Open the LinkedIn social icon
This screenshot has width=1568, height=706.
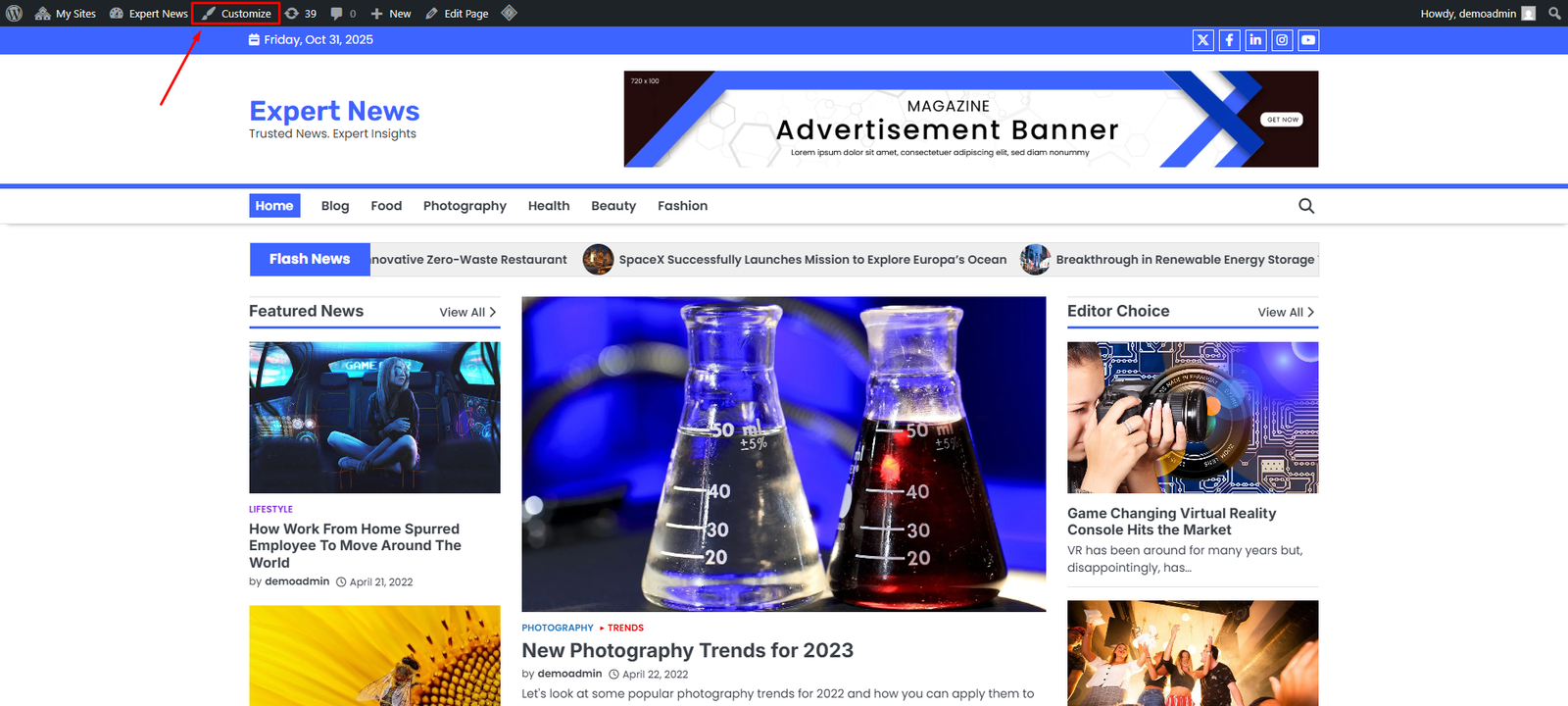pos(1255,40)
